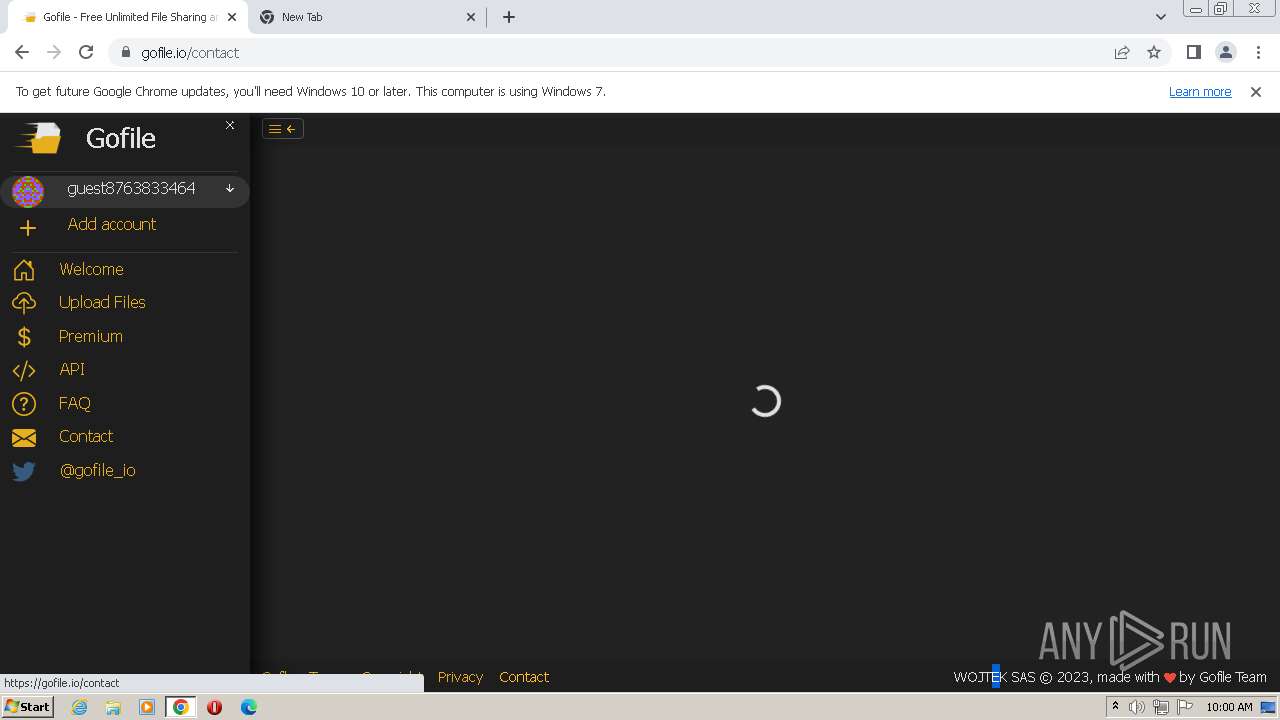Screen dimensions: 1280x720
Task: Open the tab search dropdown arrow
Action: [1161, 17]
